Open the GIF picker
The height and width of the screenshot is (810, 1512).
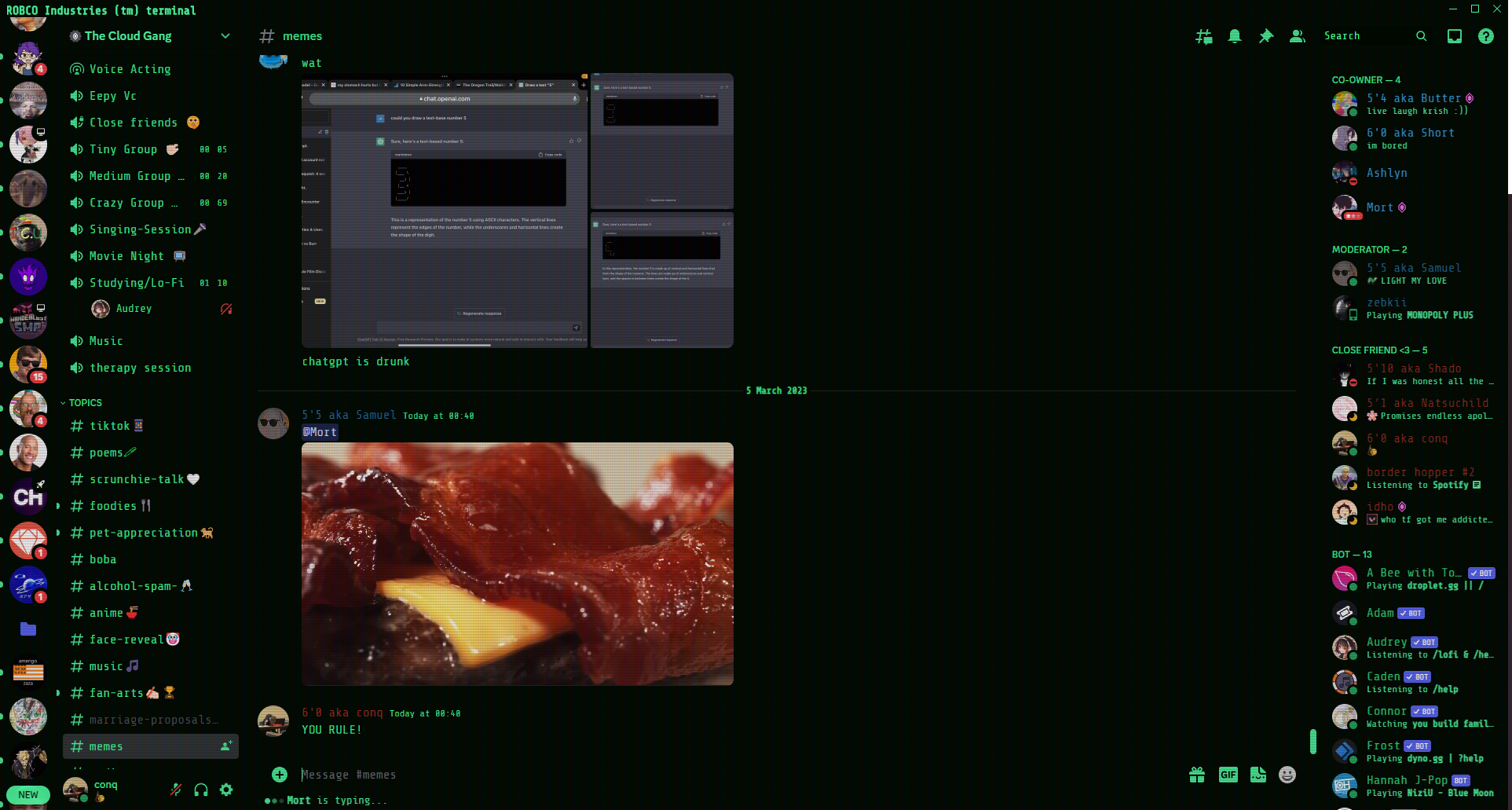click(x=1228, y=775)
